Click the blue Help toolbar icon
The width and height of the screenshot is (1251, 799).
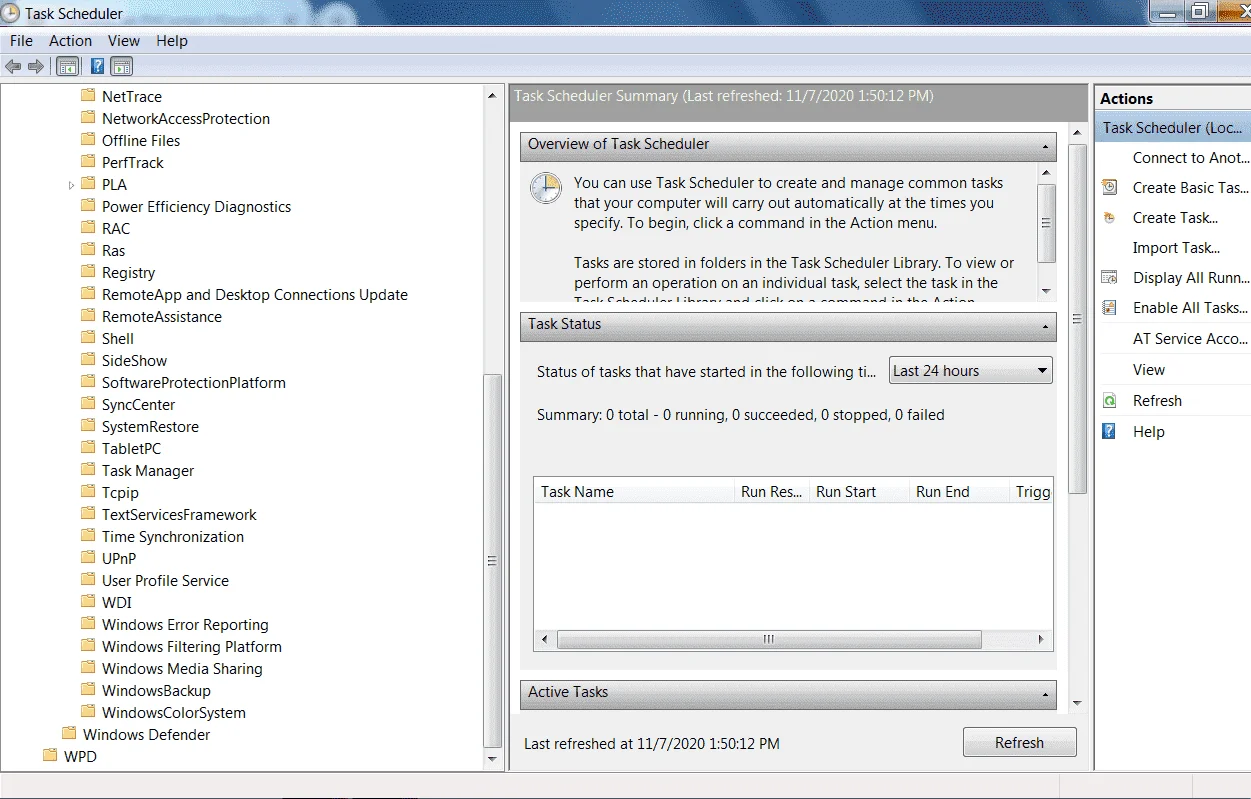[97, 67]
